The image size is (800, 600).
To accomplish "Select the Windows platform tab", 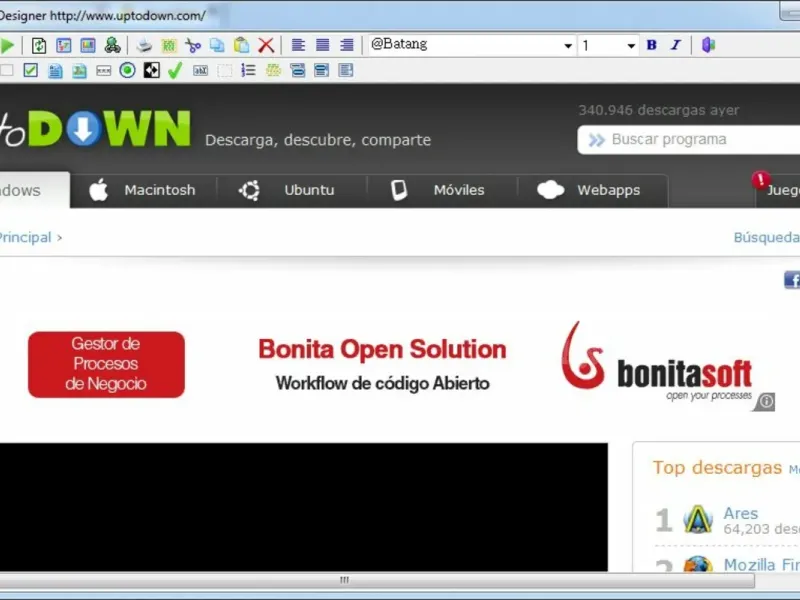I will [34, 190].
